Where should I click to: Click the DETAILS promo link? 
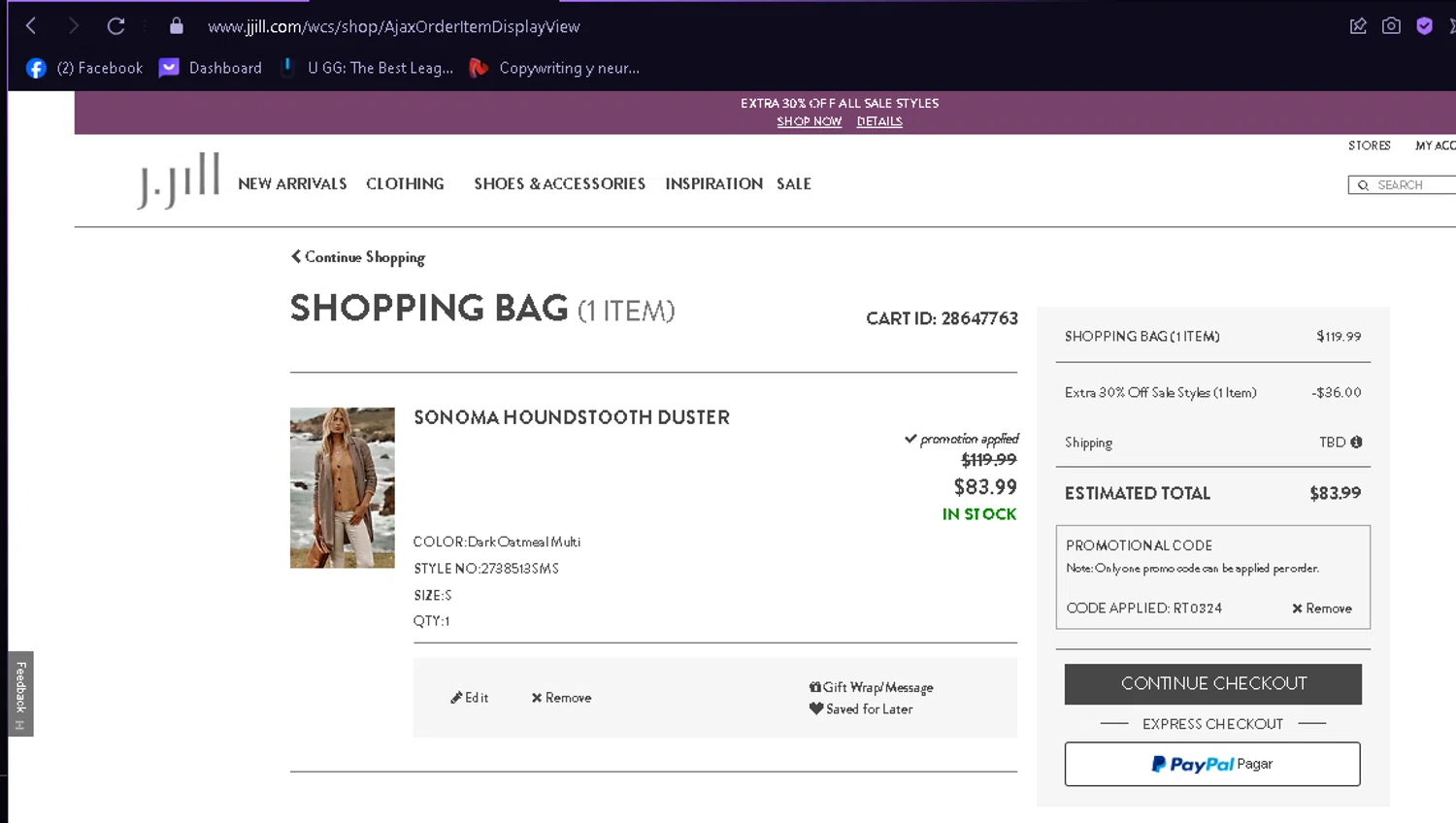click(879, 121)
